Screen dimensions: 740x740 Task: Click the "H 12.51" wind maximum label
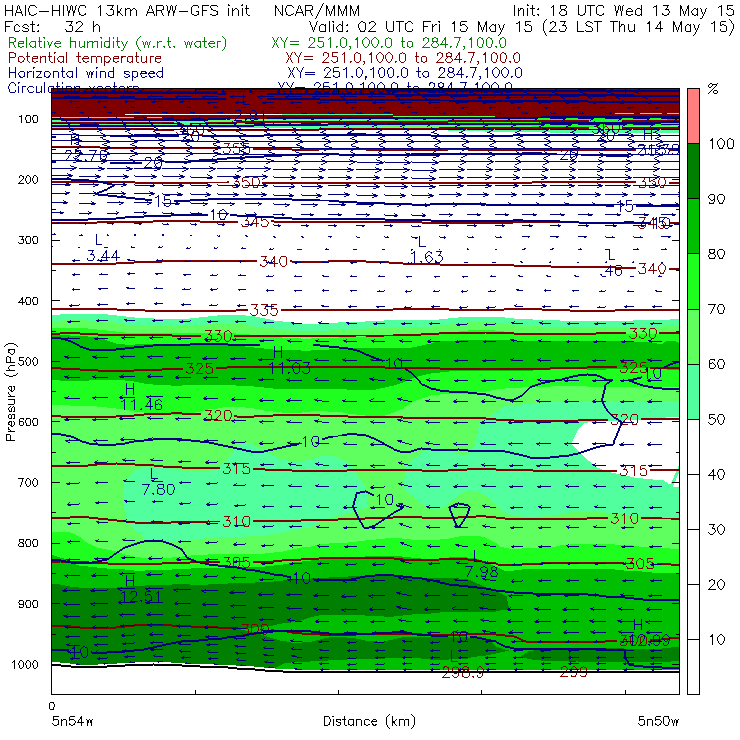141,589
